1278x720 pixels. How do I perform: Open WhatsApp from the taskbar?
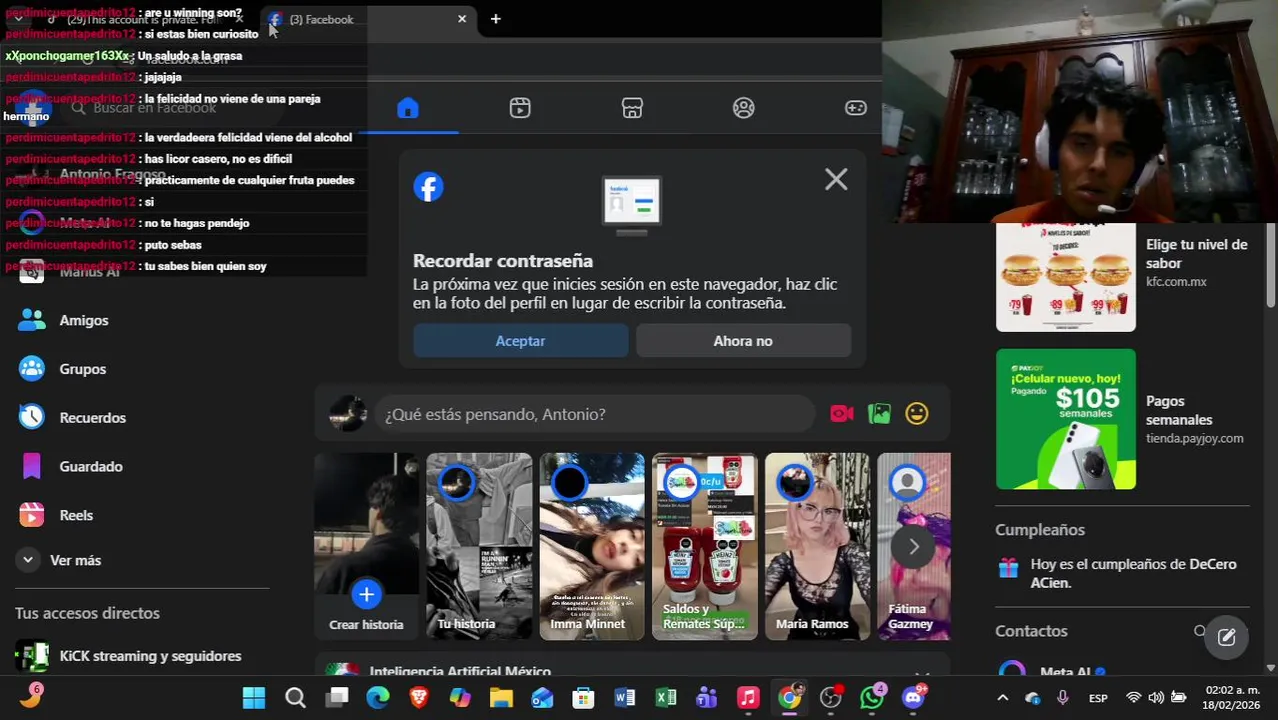pos(872,698)
